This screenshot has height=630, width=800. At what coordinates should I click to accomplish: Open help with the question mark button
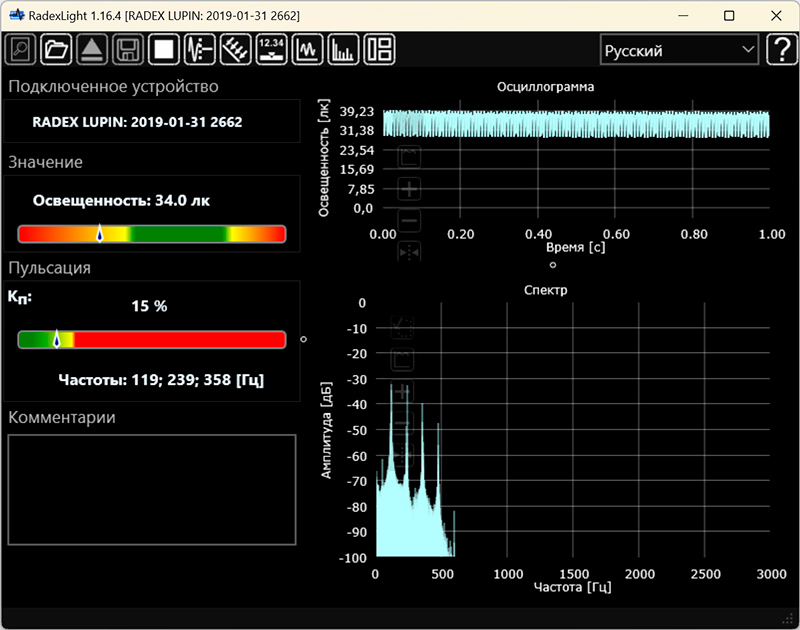pos(780,50)
